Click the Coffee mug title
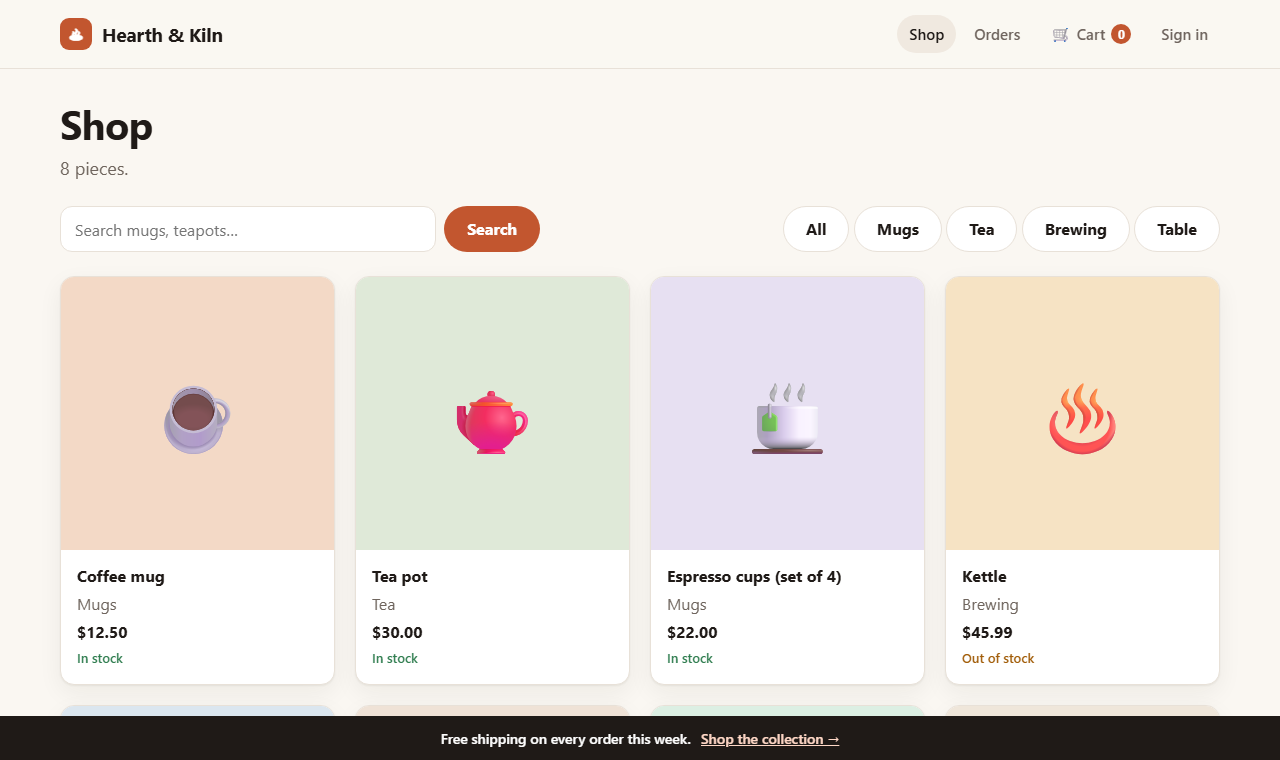Screen dimensions: 1280x760 (x=121, y=576)
